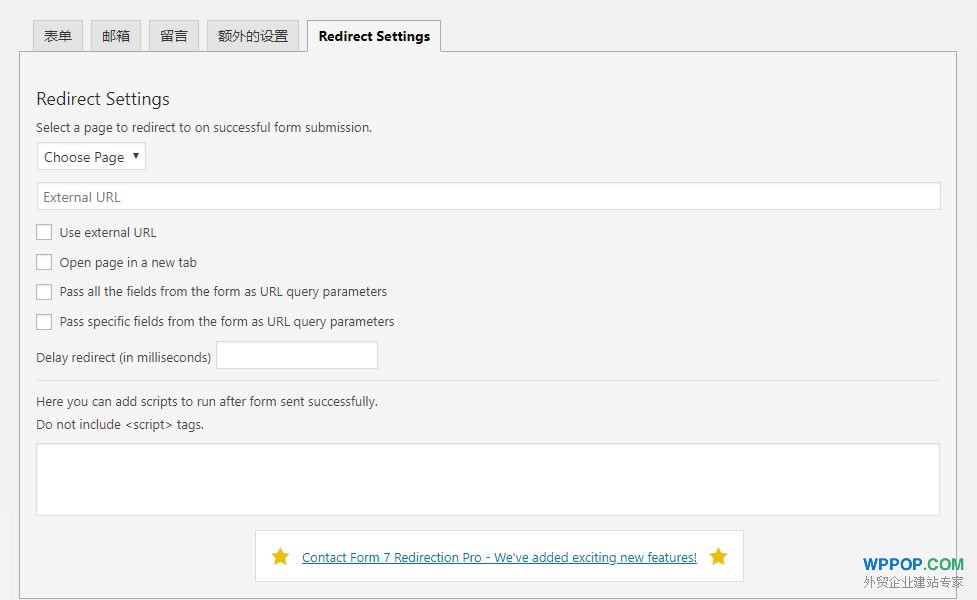The image size is (977, 600).
Task: Click the Delay redirect milliseconds field
Action: tap(297, 355)
